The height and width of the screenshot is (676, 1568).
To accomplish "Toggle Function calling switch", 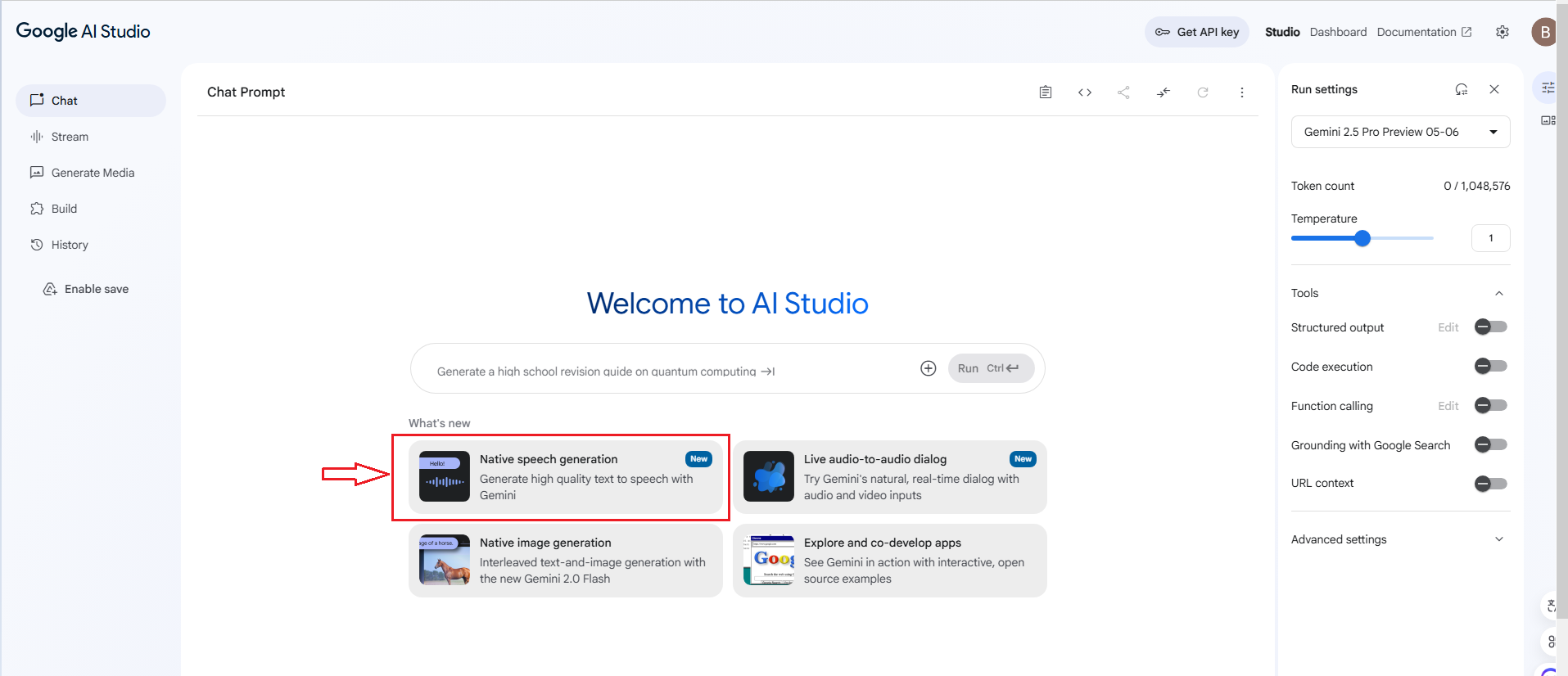I will [1491, 406].
